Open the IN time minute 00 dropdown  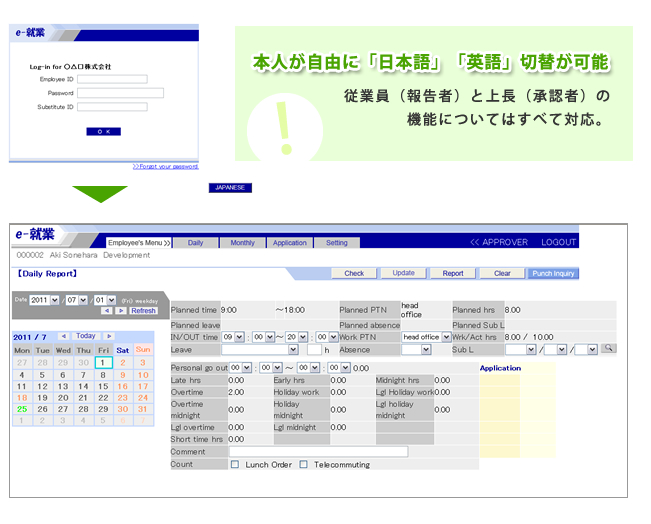click(x=264, y=337)
